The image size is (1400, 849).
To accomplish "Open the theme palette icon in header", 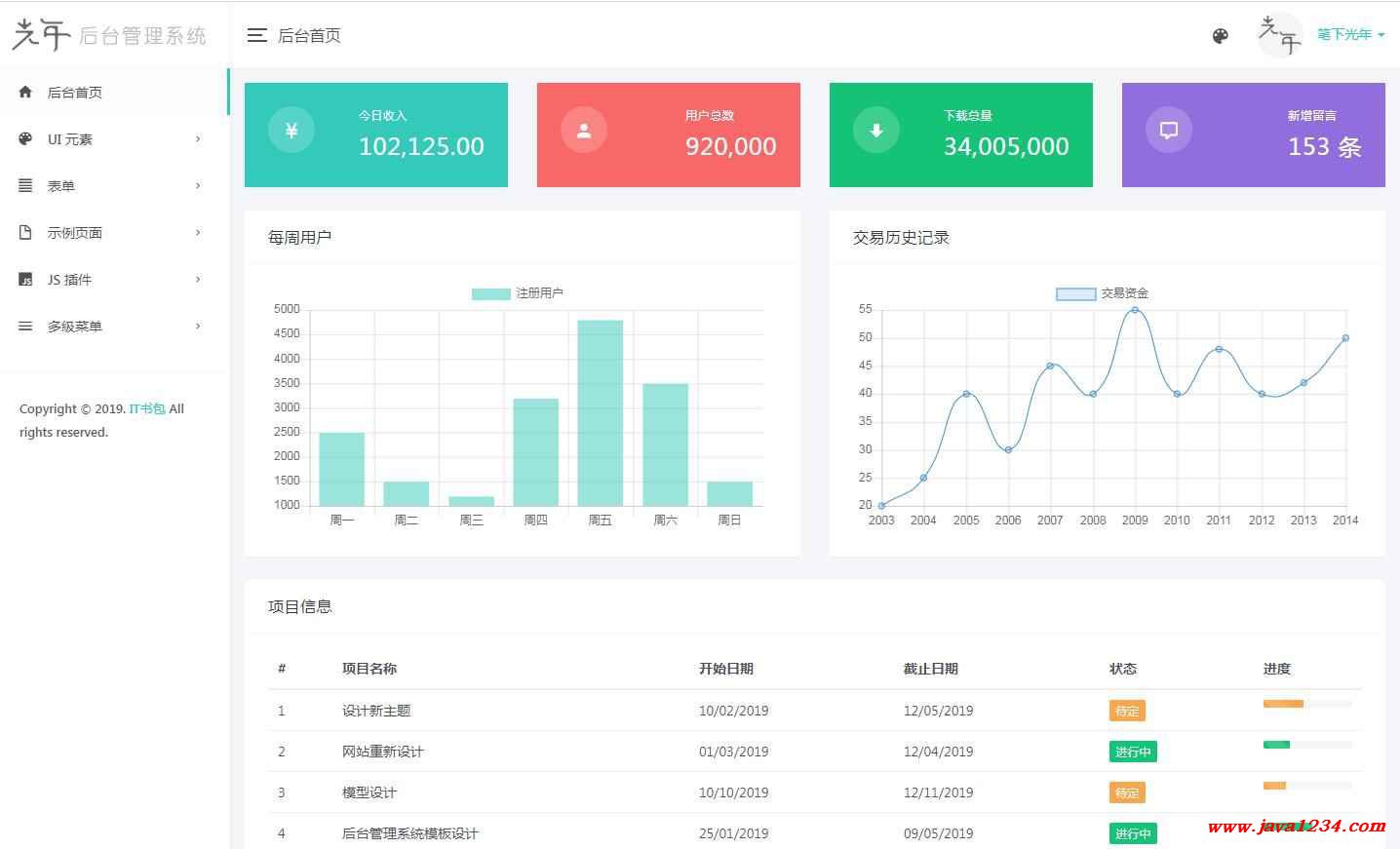I will click(x=1220, y=36).
